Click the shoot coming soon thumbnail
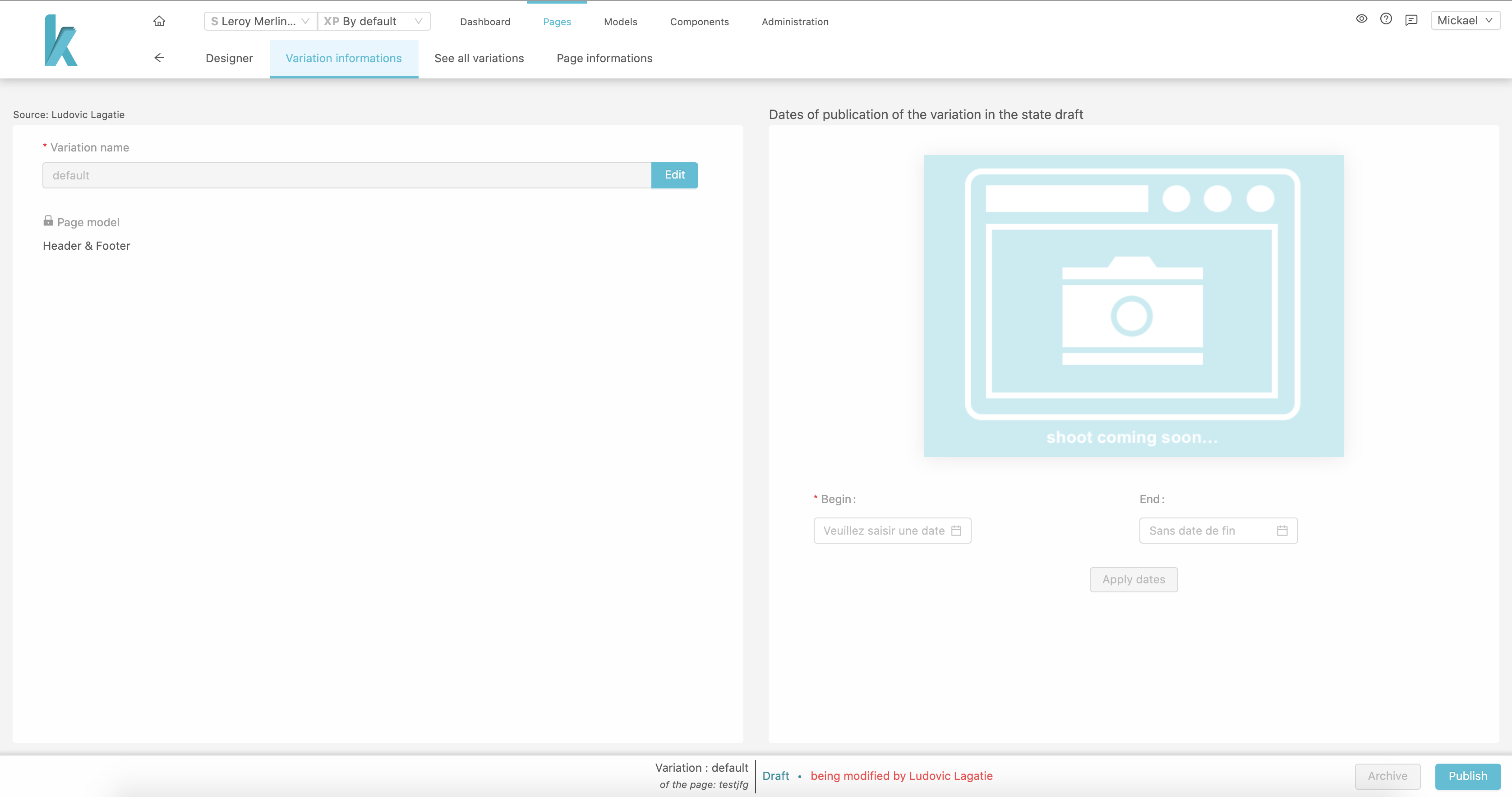The image size is (1512, 797). 1133,305
